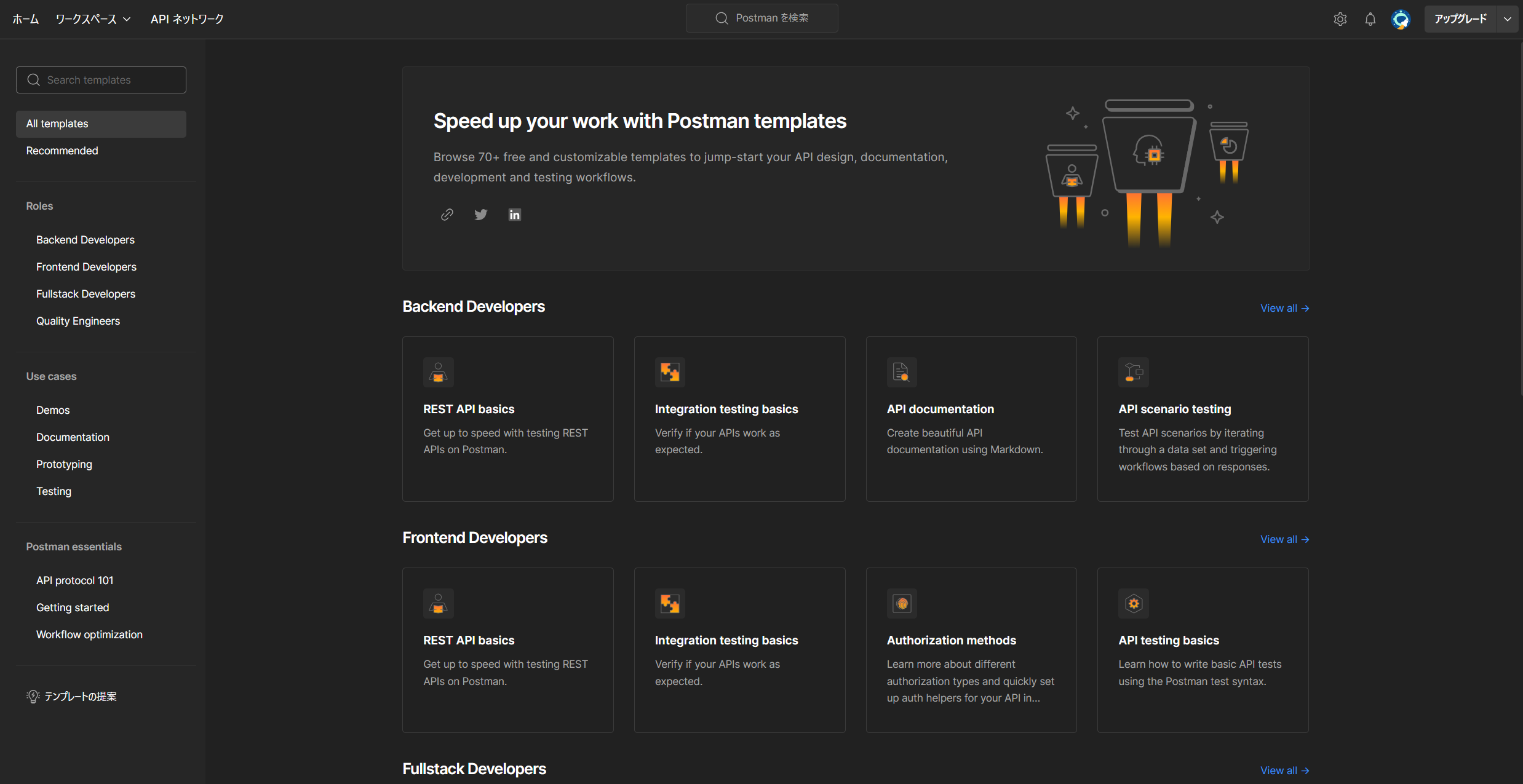Click the user avatar icon
This screenshot has height=784, width=1523.
pyautogui.click(x=1401, y=19)
